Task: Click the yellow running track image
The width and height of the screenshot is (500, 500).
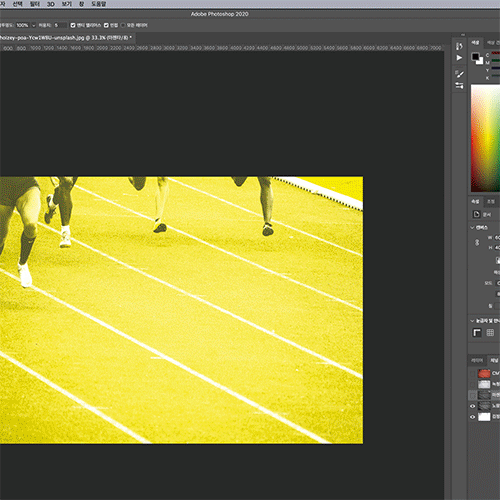Action: (182, 310)
